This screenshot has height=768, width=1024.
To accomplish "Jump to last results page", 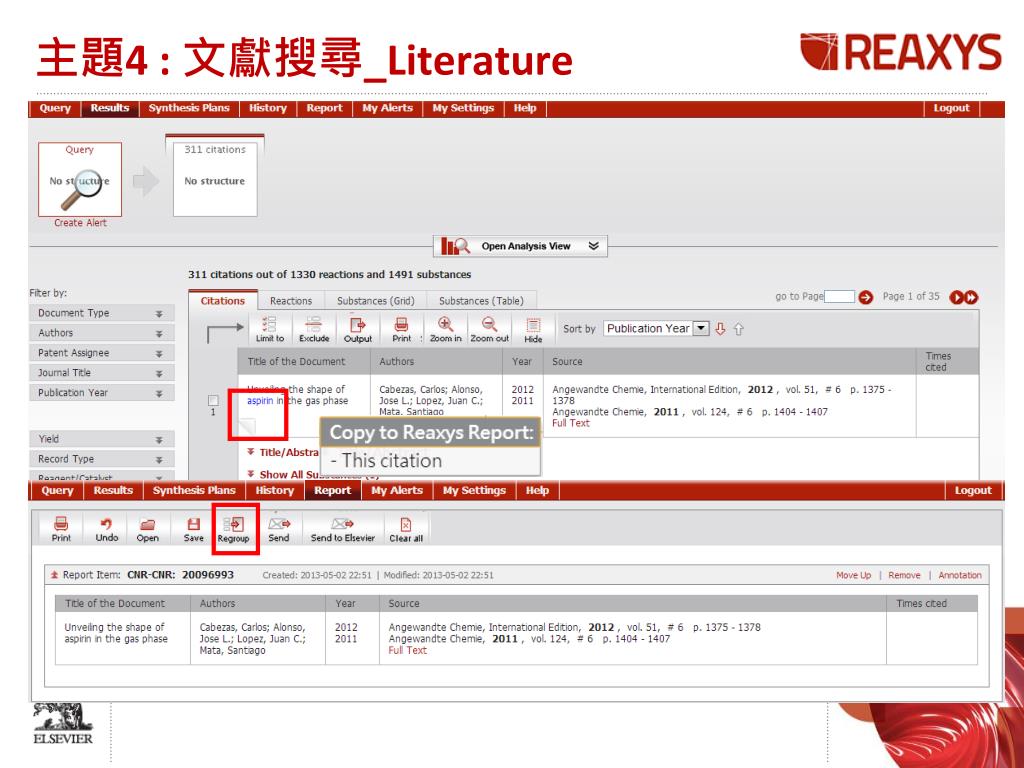I will click(x=971, y=297).
